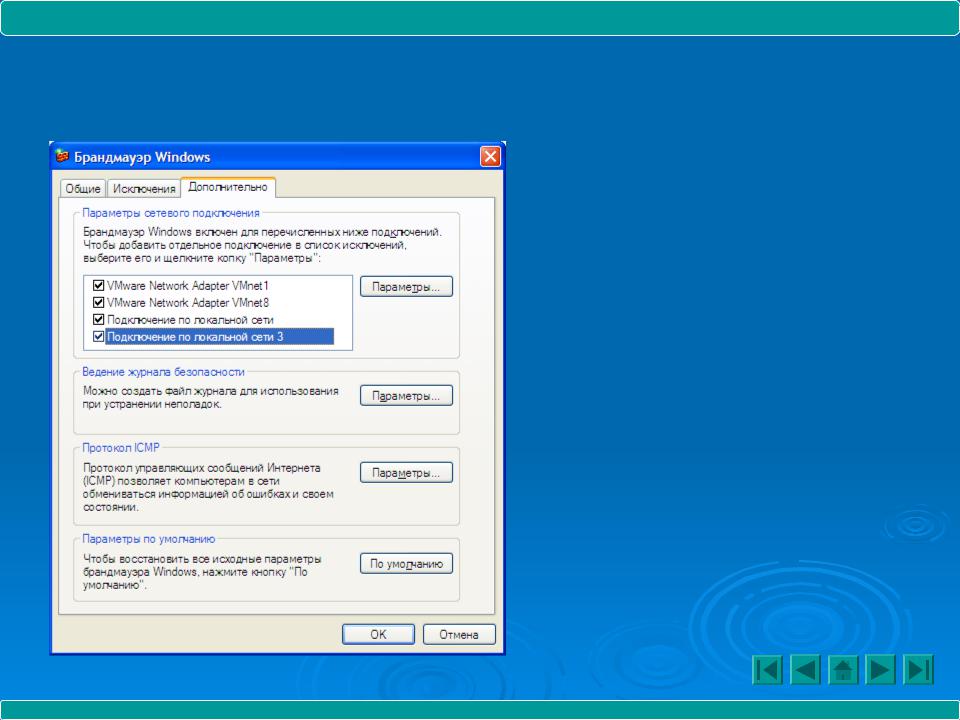Jump to last slide navigation icon
960x720 pixels.
(918, 669)
